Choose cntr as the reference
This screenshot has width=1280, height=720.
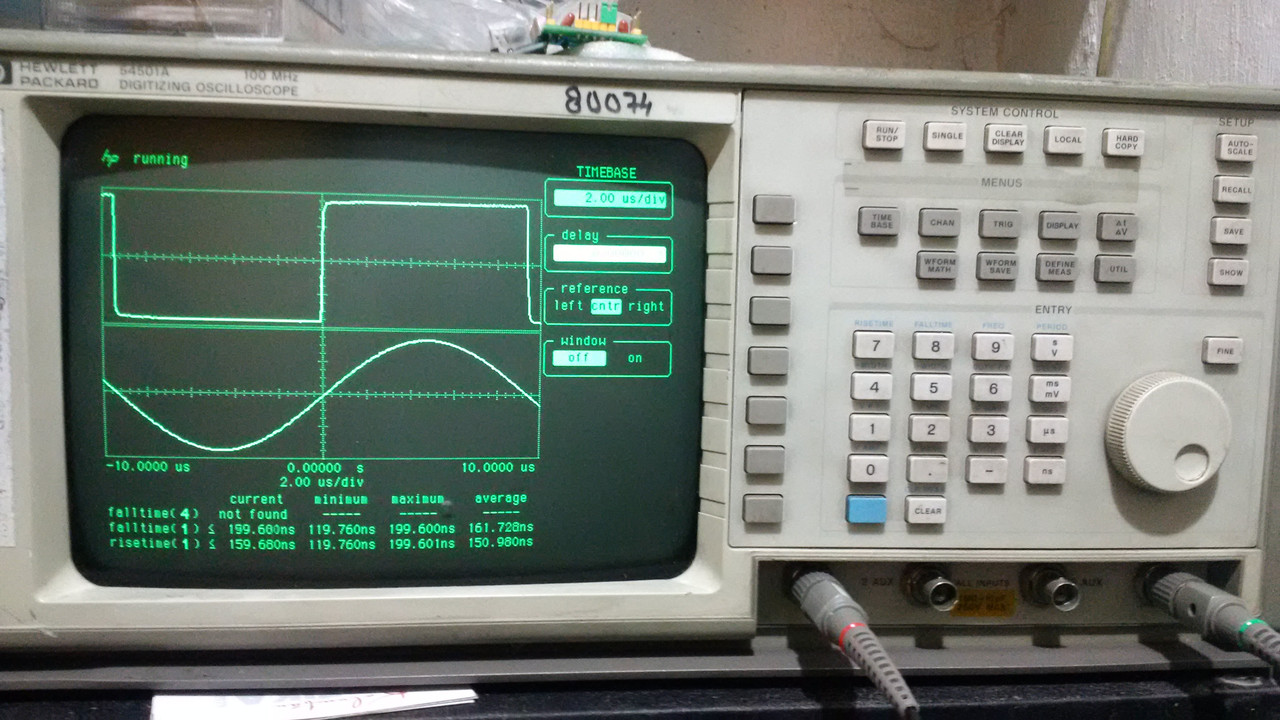pos(606,306)
